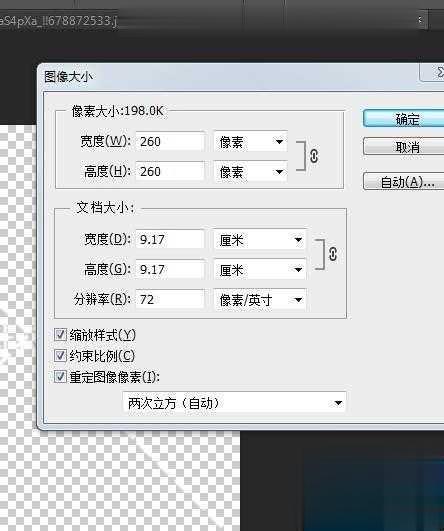
Task: Toggle the 重定图像像素(I) checkbox
Action: click(60, 377)
